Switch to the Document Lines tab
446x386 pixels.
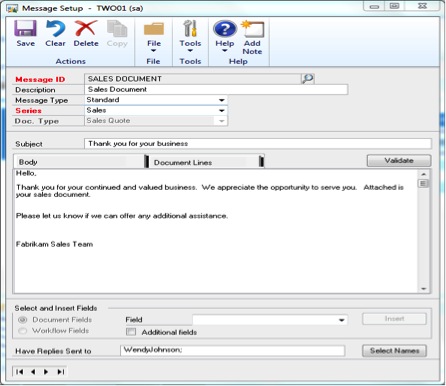pyautogui.click(x=206, y=162)
